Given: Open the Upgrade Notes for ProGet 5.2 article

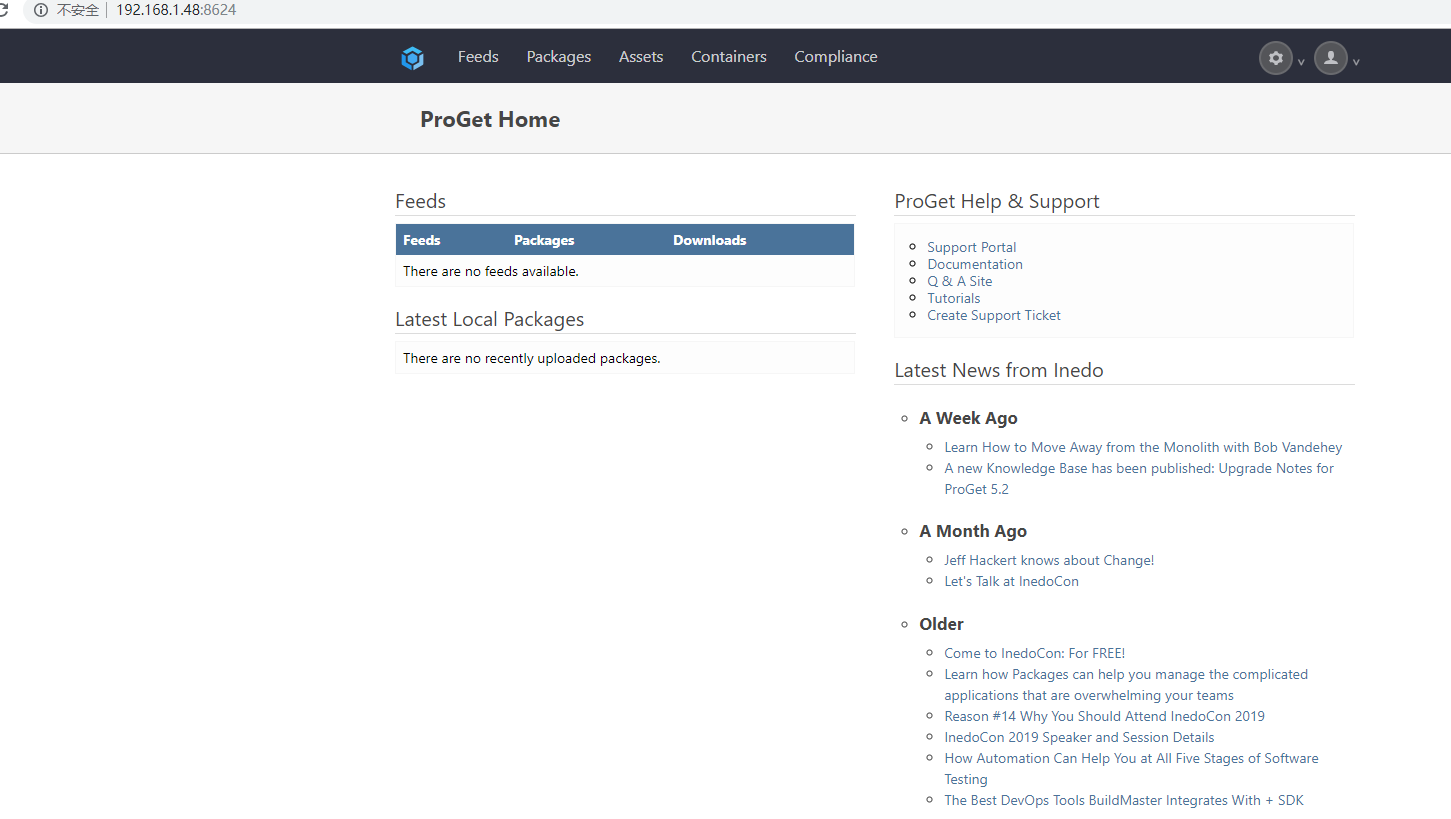Looking at the screenshot, I should [1139, 478].
